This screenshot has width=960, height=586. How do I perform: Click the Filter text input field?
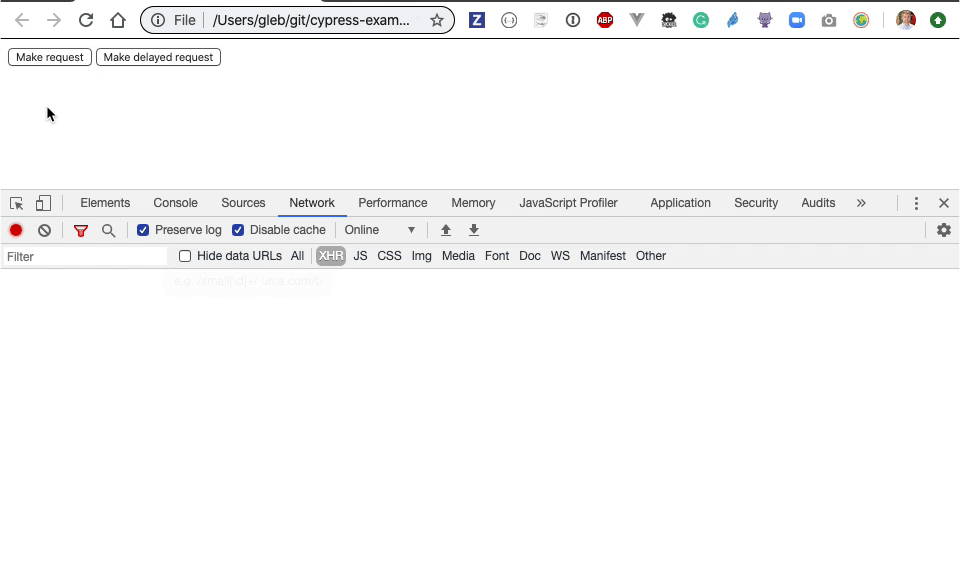point(85,257)
